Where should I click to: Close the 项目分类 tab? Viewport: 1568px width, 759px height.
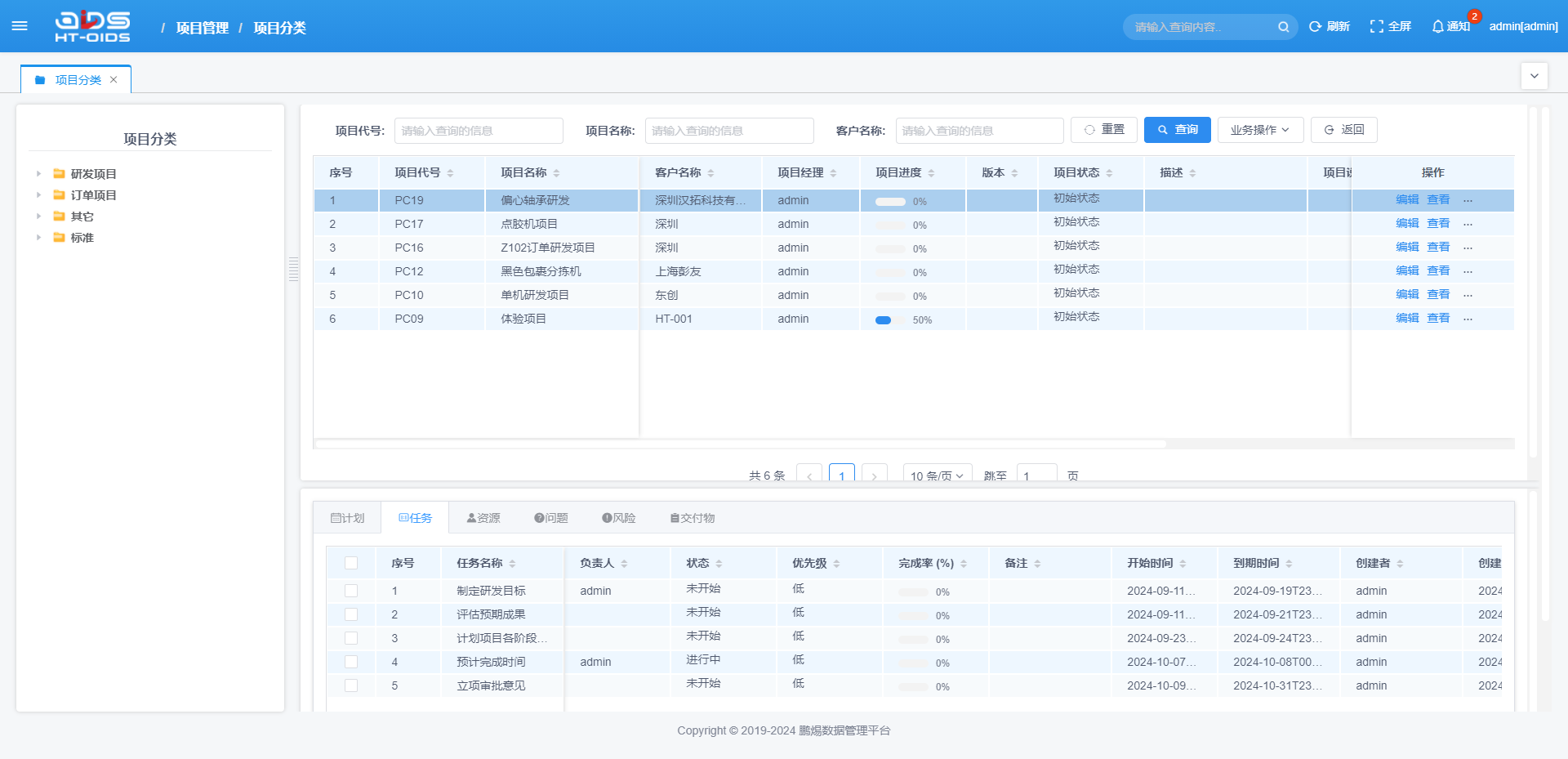point(114,79)
